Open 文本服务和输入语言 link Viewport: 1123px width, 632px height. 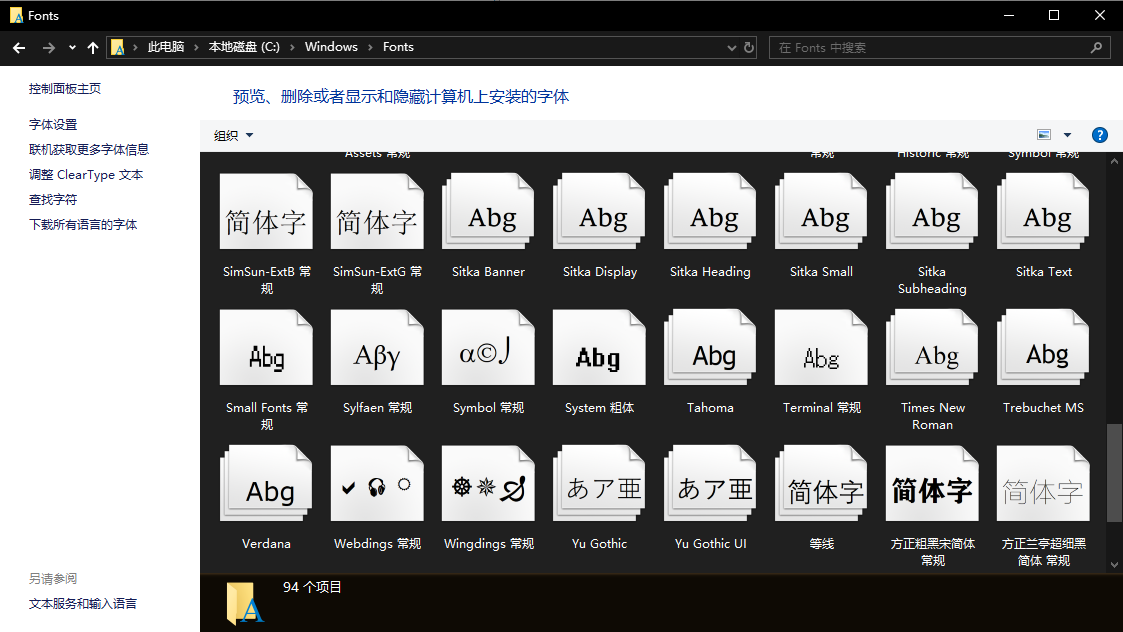click(83, 604)
